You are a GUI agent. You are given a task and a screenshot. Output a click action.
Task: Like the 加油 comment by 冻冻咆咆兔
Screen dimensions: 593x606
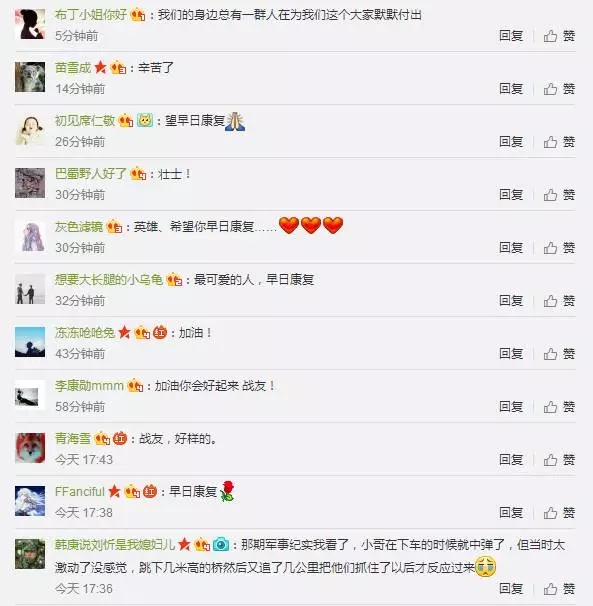pyautogui.click(x=559, y=354)
